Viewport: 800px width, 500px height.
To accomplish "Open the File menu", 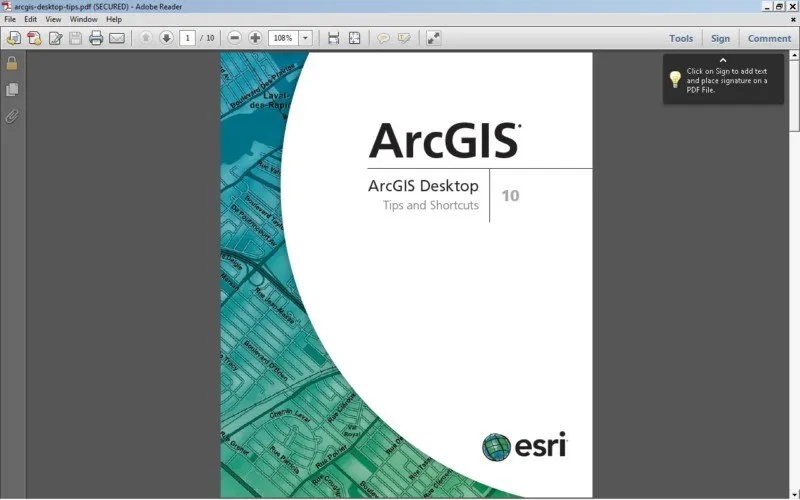I will (x=10, y=19).
